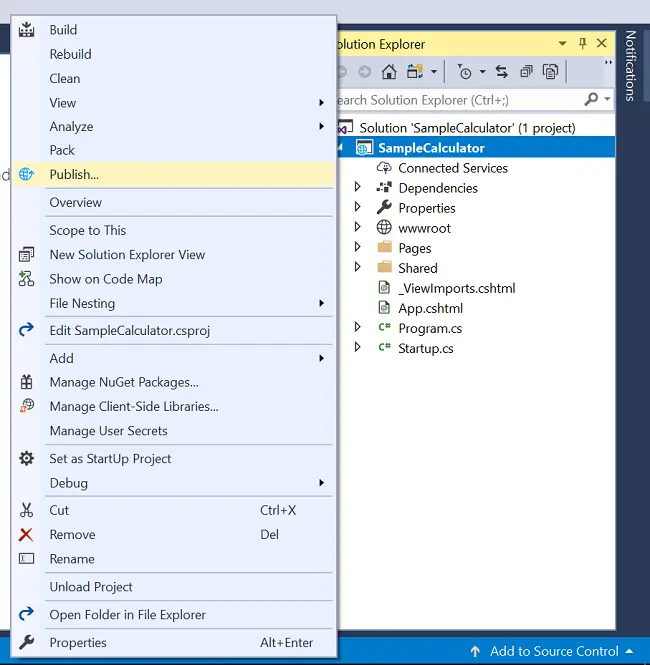
Task: Click the Switch Views icon in Solution Explorer toolbar
Action: pyautogui.click(x=415, y=72)
